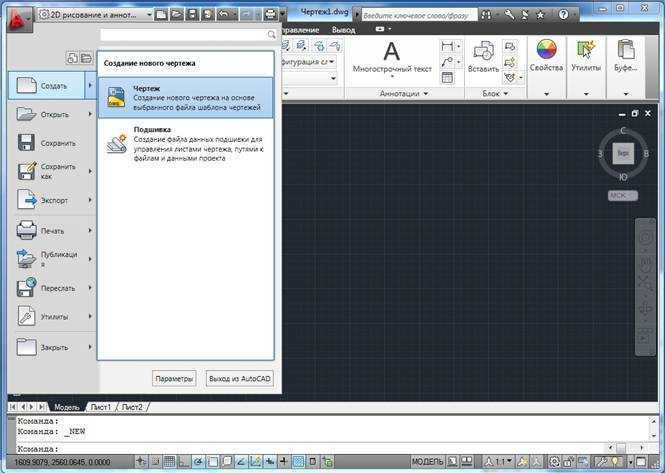Click the Параметры button
Viewport: 665px width, 473px height.
click(x=174, y=379)
